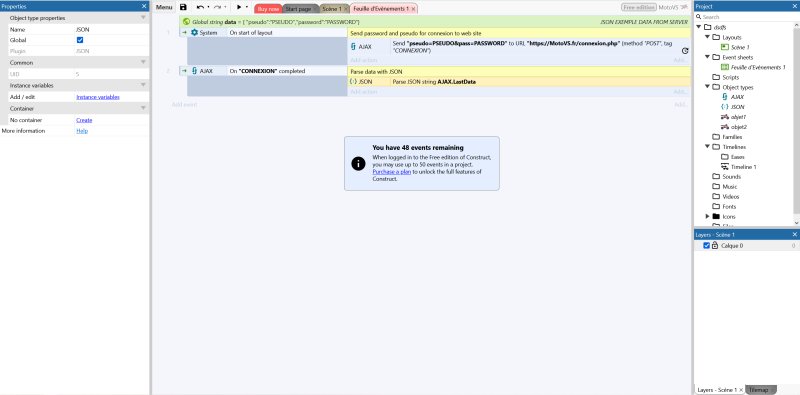This screenshot has height=395, width=800.
Task: Open the Menu button
Action: pyautogui.click(x=164, y=8)
